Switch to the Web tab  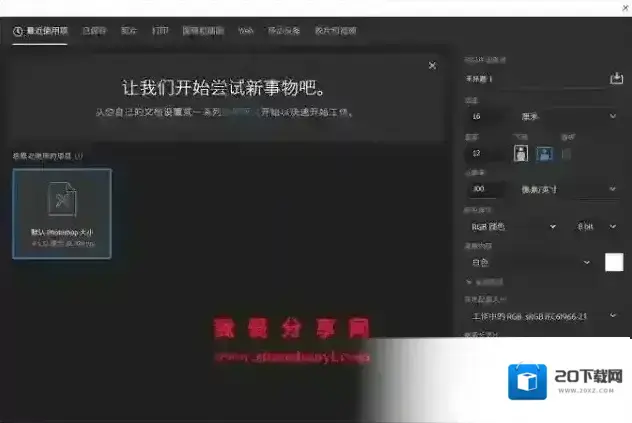pyautogui.click(x=245, y=31)
